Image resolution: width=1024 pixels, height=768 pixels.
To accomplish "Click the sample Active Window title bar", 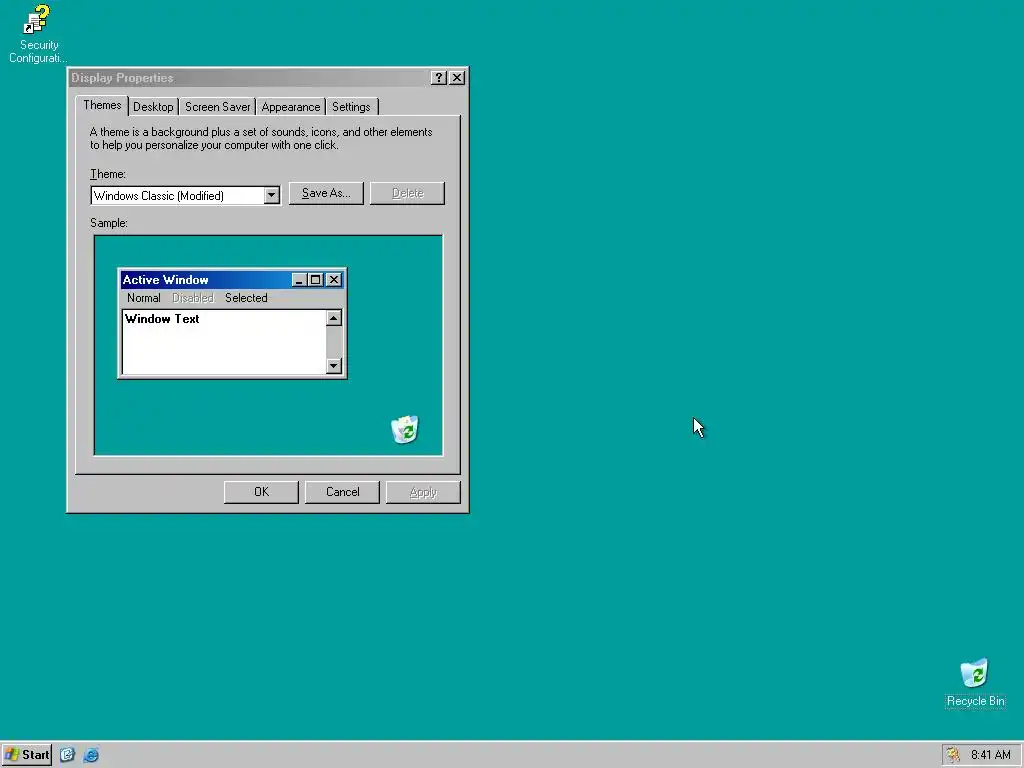I will 206,280.
